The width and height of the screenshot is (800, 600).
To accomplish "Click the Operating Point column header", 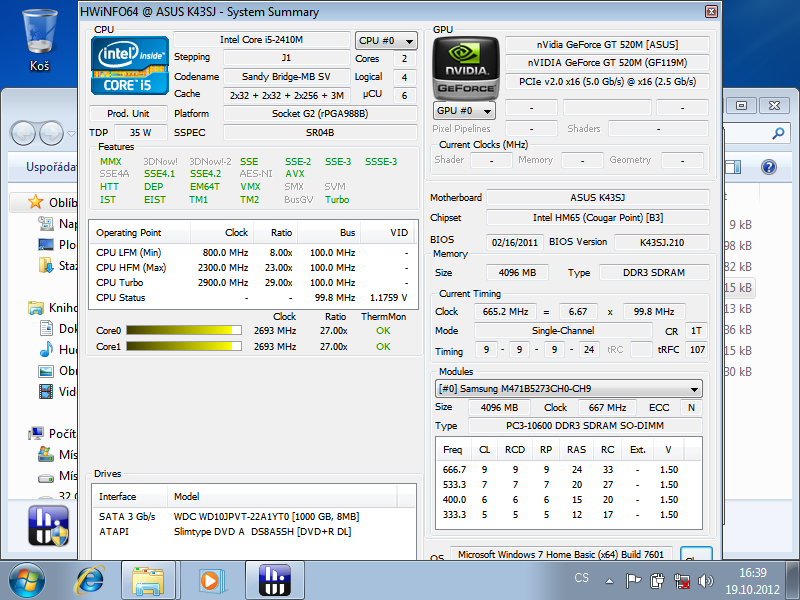I will tap(140, 233).
